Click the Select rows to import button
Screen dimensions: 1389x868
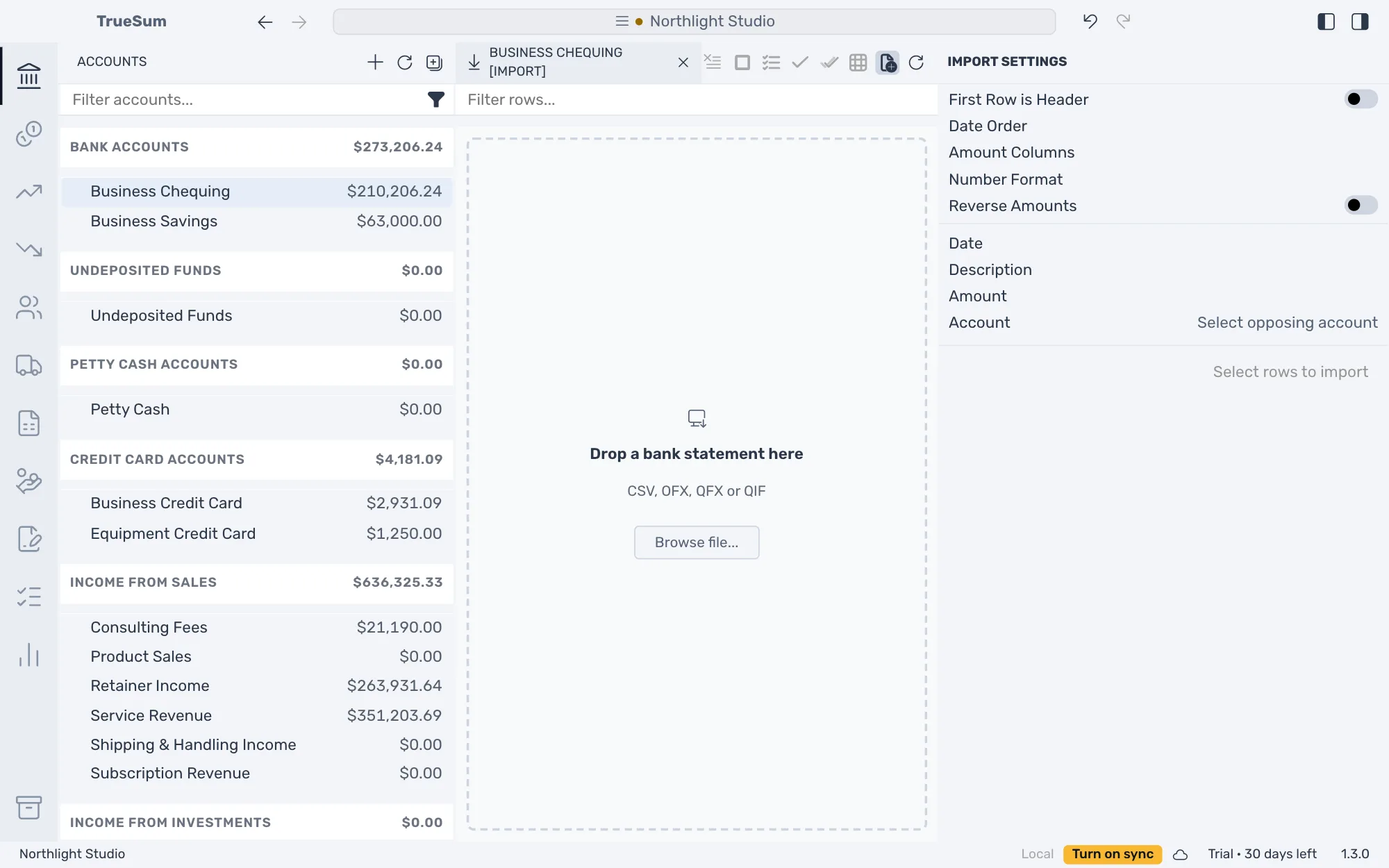[x=1290, y=372]
